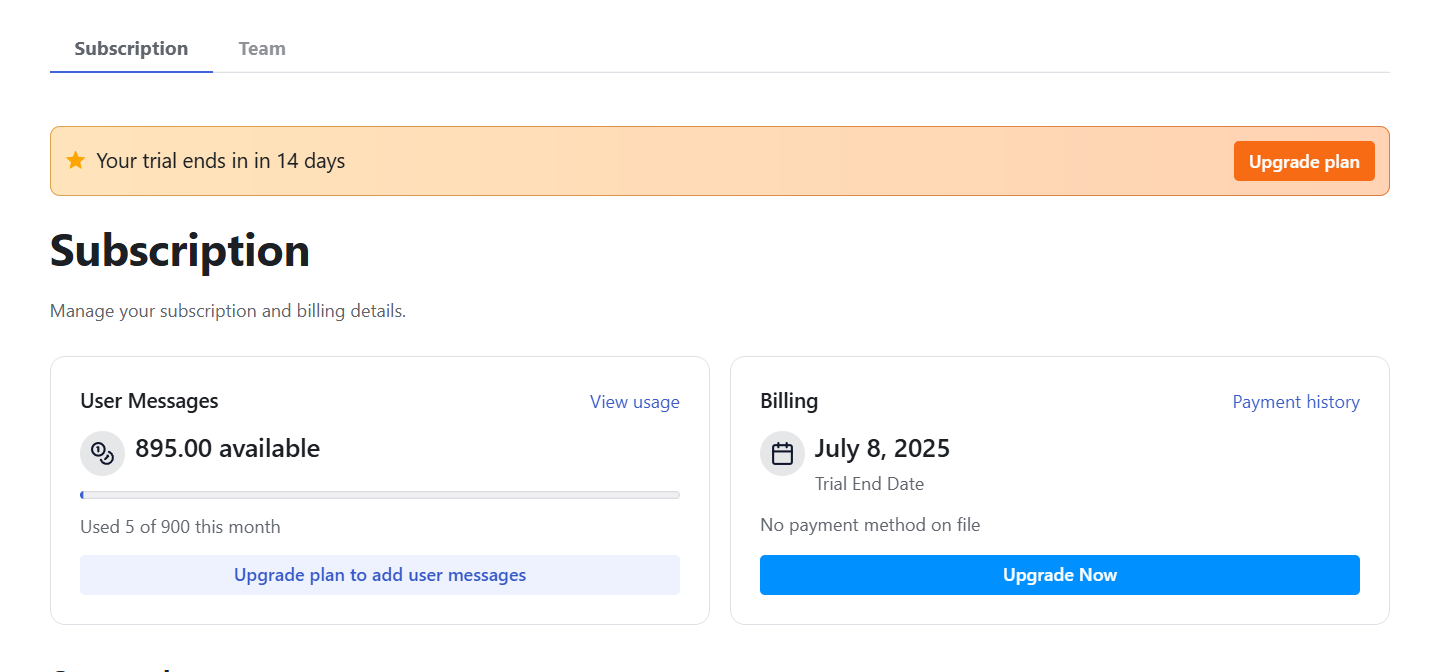Image resolution: width=1444 pixels, height=672 pixels.
Task: Click the trial ends in 14 days message
Action: click(x=220, y=161)
